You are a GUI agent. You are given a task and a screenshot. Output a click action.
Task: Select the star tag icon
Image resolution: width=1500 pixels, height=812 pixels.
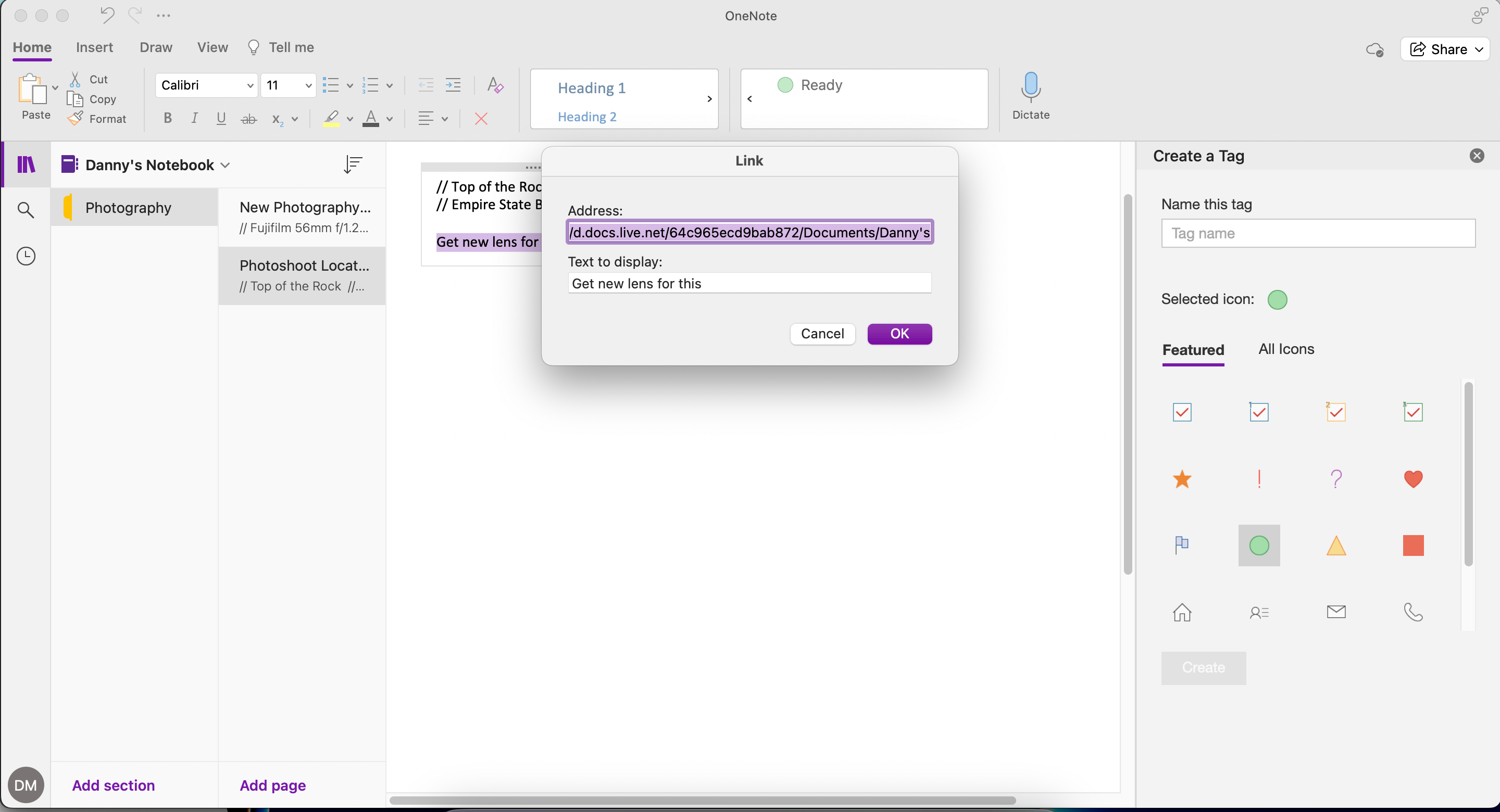coord(1182,478)
